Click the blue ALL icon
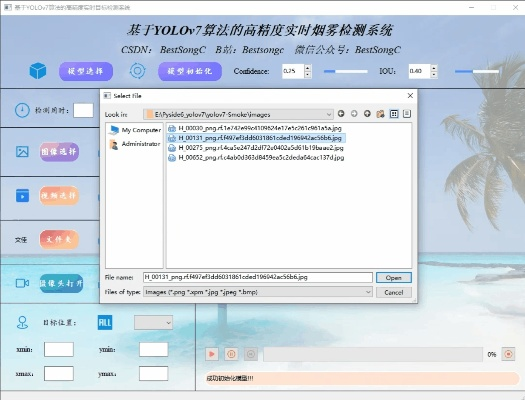This screenshot has width=525, height=400. coord(105,322)
